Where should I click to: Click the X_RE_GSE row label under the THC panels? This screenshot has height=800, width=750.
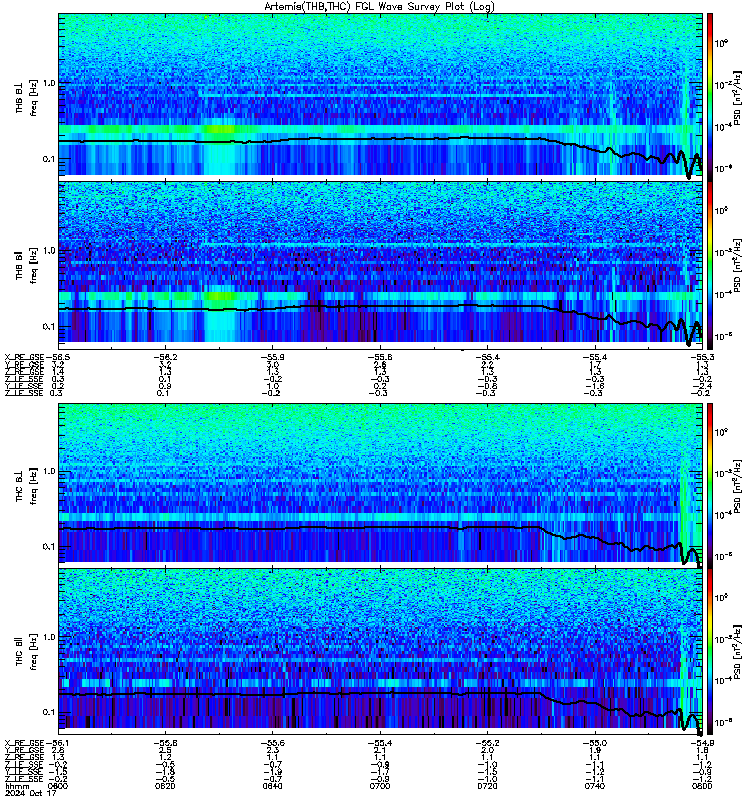click(24, 743)
